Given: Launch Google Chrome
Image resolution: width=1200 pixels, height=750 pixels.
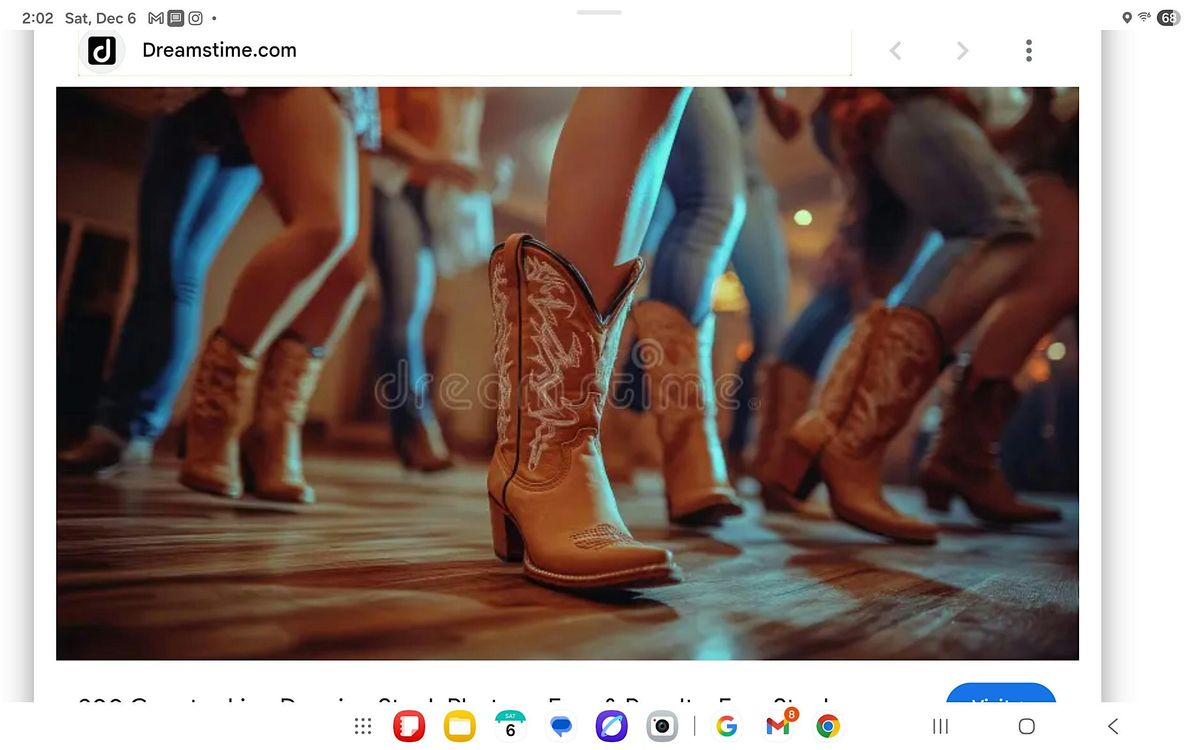Looking at the screenshot, I should point(828,725).
